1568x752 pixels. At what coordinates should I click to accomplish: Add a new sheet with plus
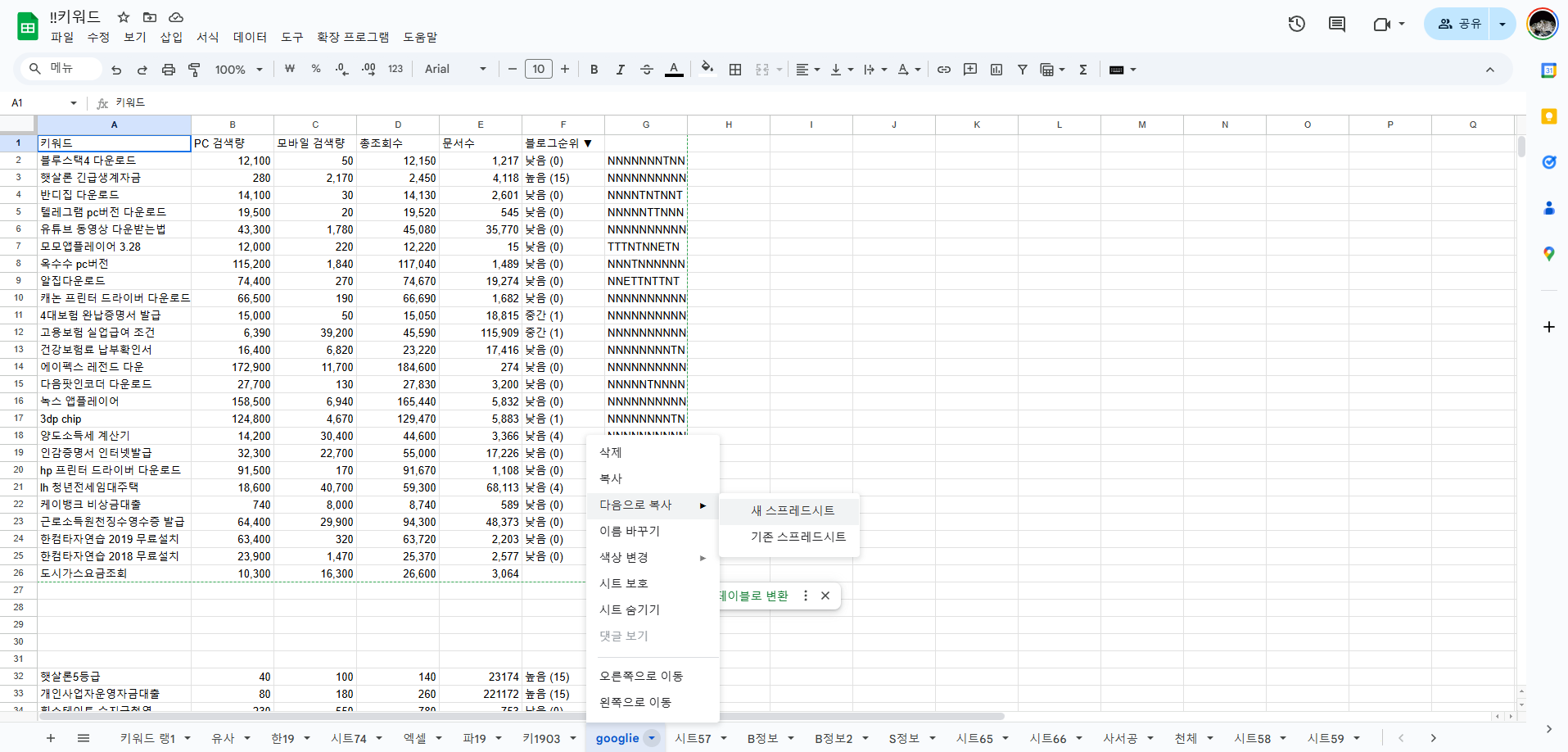(51, 738)
